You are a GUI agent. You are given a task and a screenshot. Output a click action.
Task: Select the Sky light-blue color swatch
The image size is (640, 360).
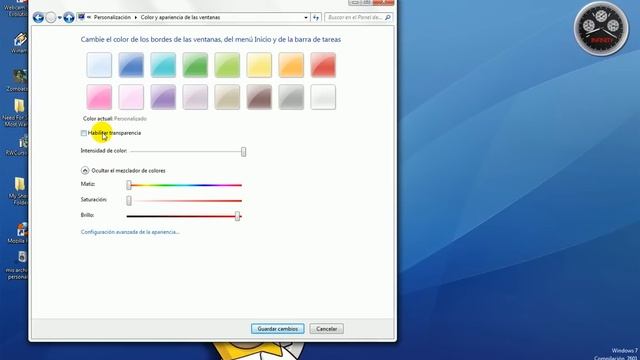point(99,65)
